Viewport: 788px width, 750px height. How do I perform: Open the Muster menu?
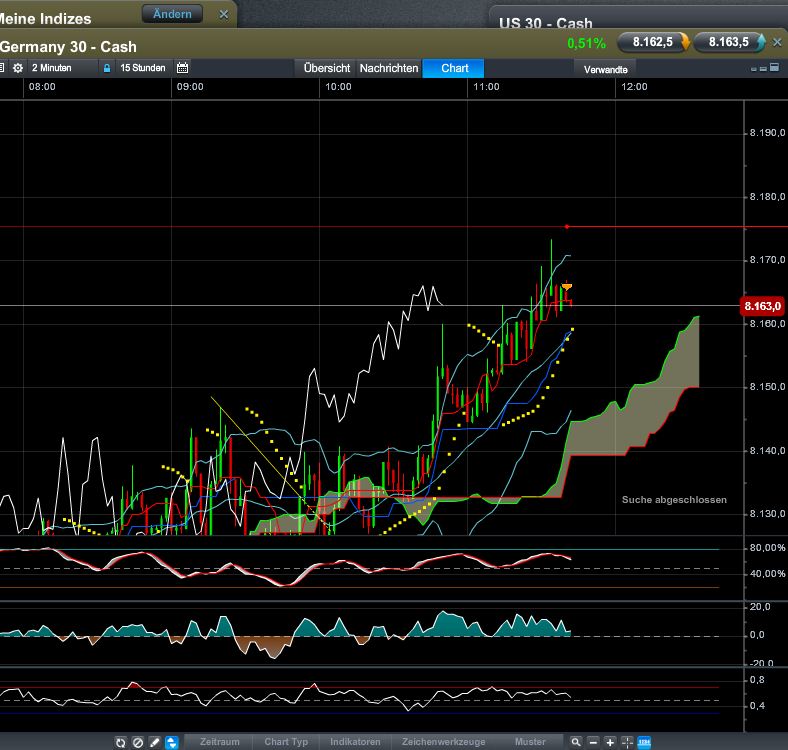point(530,742)
